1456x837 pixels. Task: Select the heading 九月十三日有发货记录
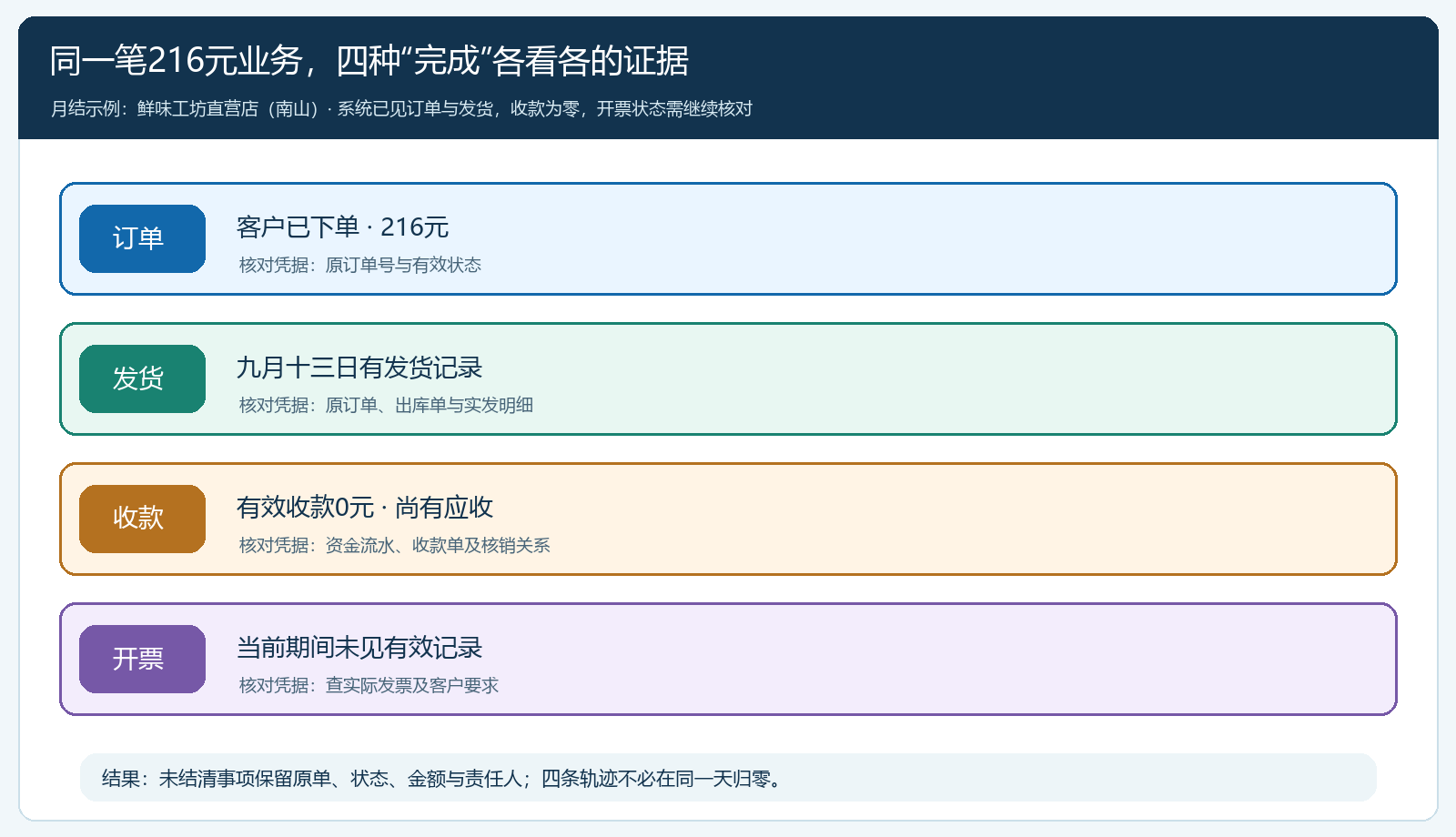[x=359, y=368]
